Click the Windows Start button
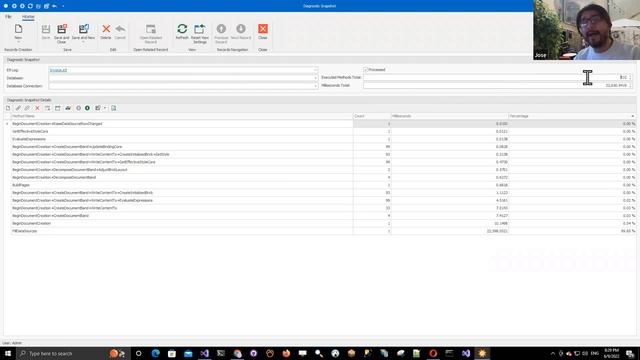640x360 pixels. pyautogui.click(x=8, y=353)
